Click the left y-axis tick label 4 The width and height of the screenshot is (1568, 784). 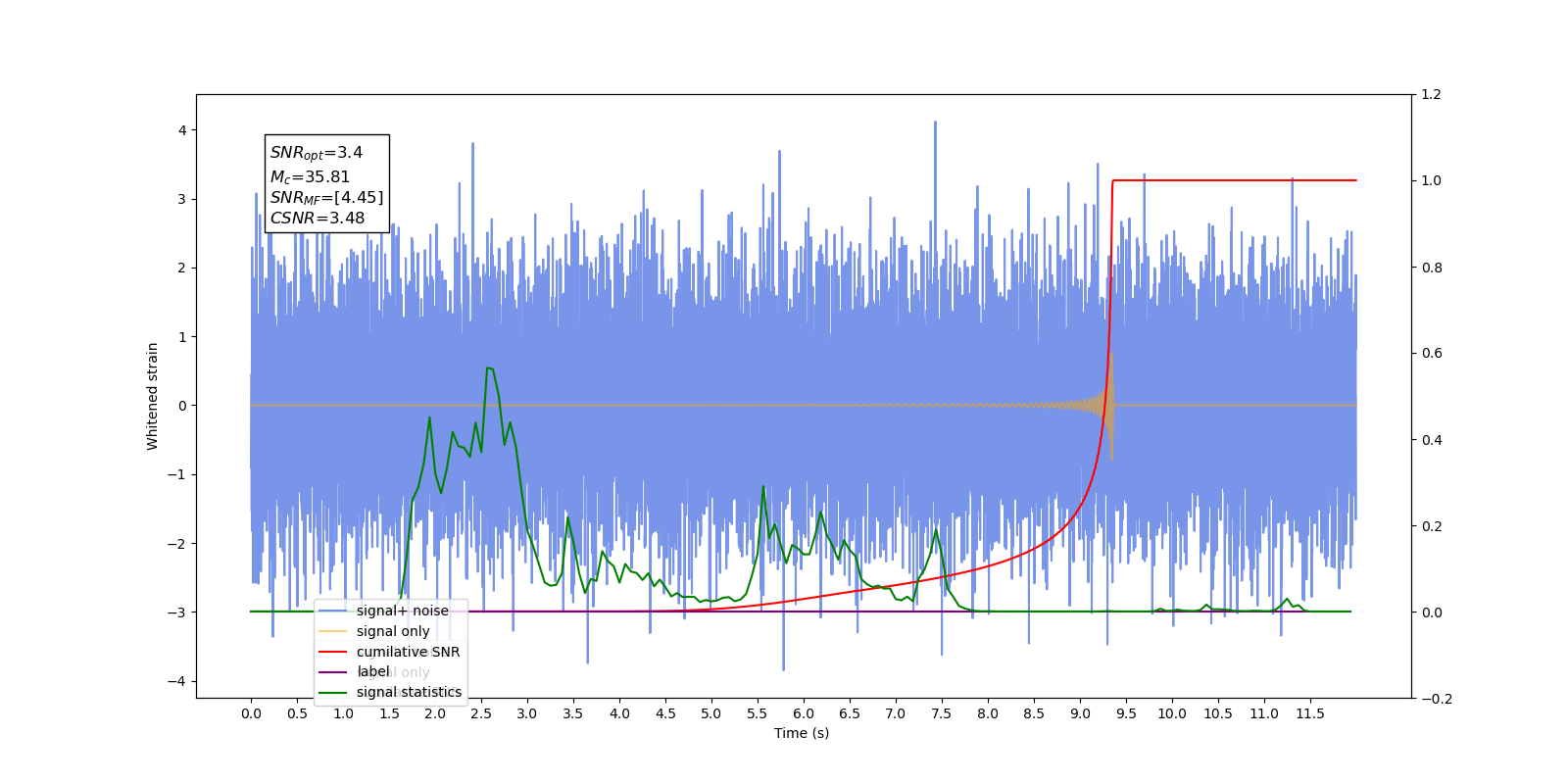pyautogui.click(x=181, y=130)
